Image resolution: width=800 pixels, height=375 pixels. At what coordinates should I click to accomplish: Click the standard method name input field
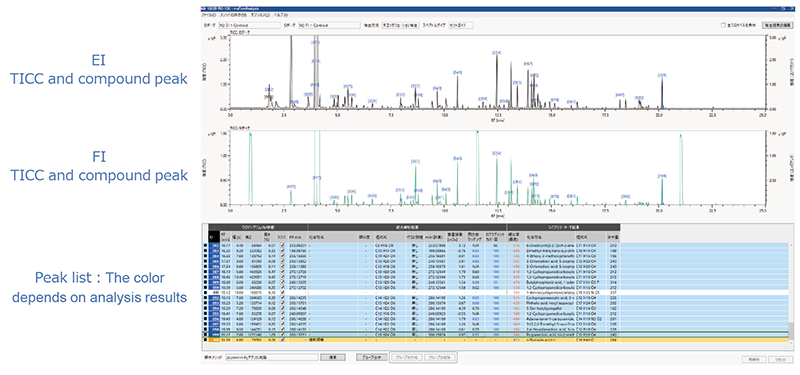271,357
